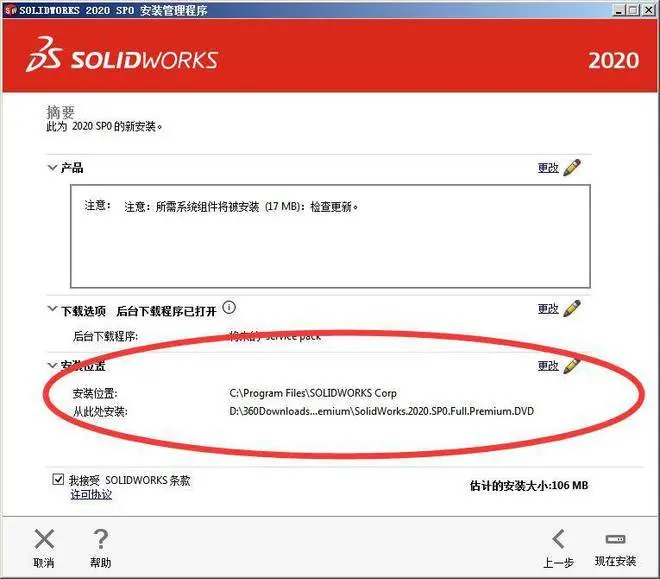Click the pencil icon beside 产品 更改
This screenshot has width=660, height=579.
(x=572, y=167)
